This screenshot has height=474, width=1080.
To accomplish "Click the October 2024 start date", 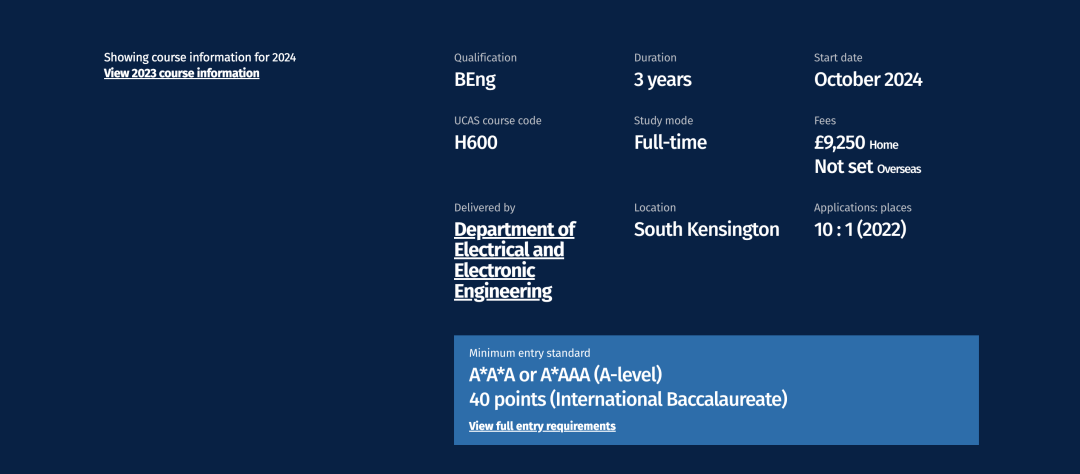I will click(868, 80).
